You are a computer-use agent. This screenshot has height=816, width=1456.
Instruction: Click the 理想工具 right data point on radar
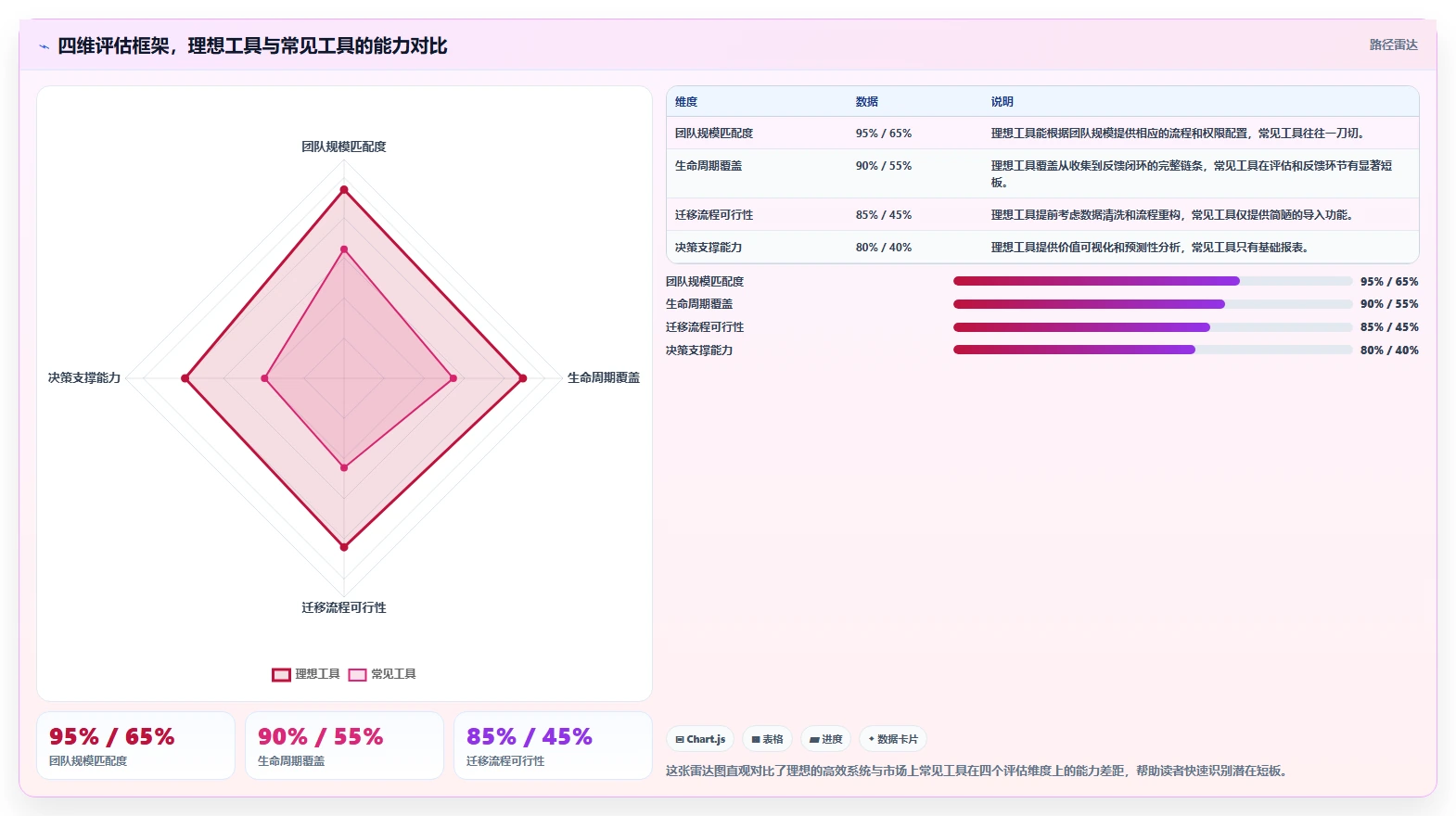[x=523, y=378]
